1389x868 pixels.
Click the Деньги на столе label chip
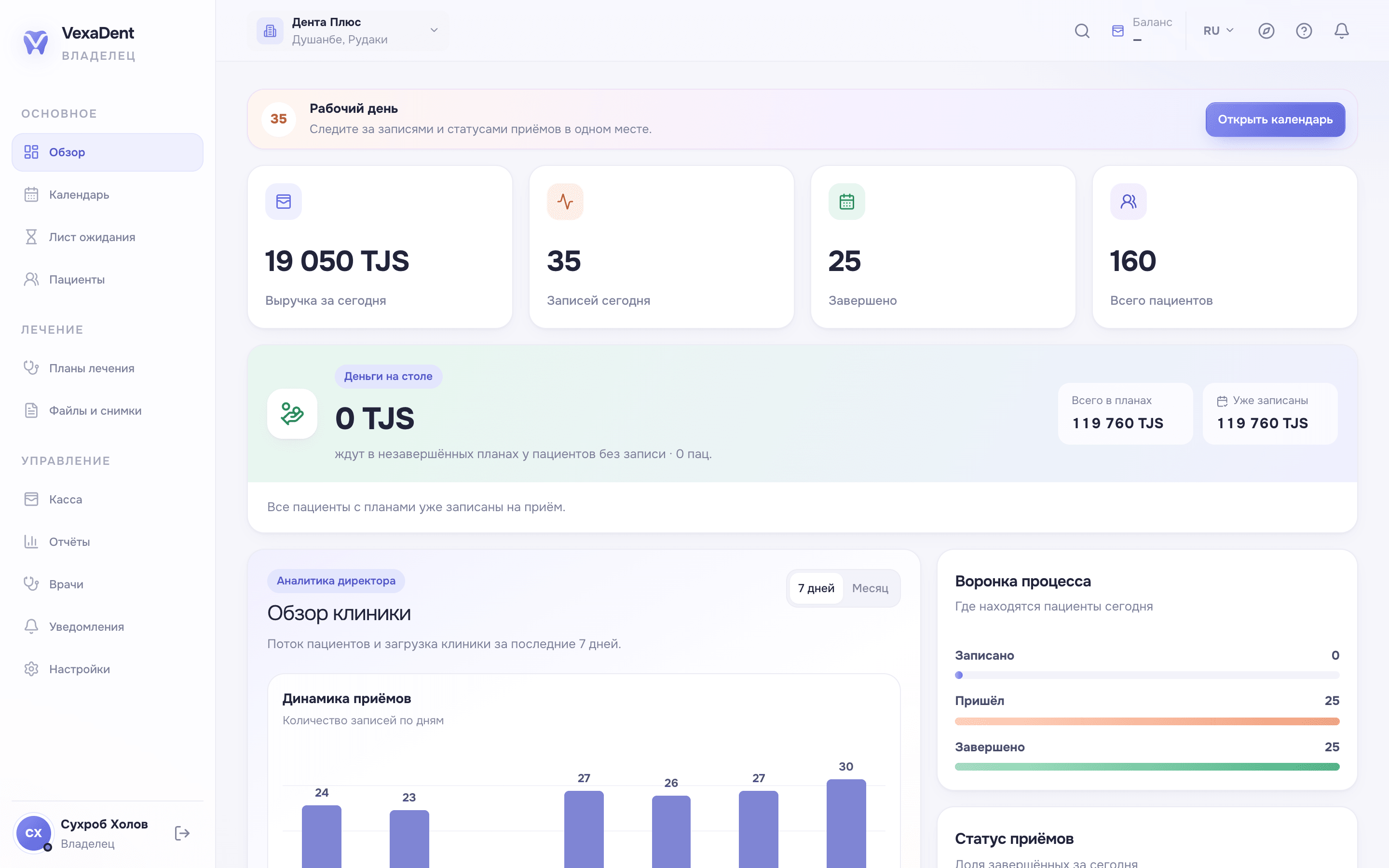(x=388, y=377)
